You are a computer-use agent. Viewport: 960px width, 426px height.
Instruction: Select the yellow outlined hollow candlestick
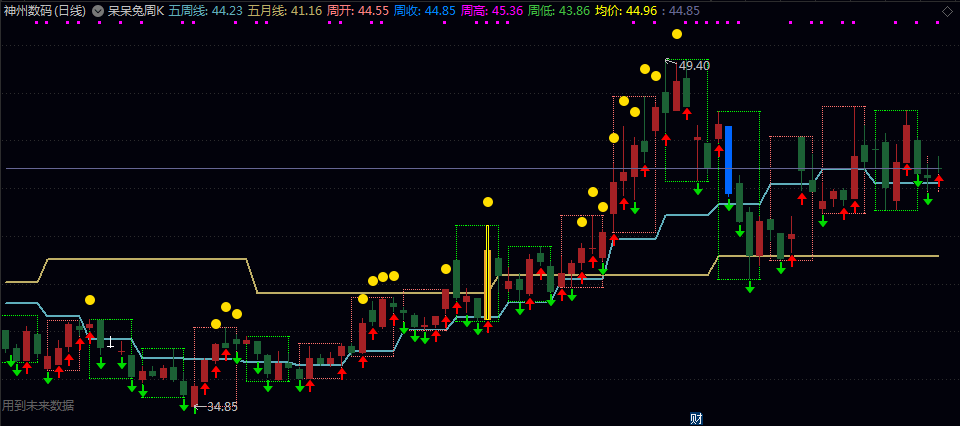[488, 272]
